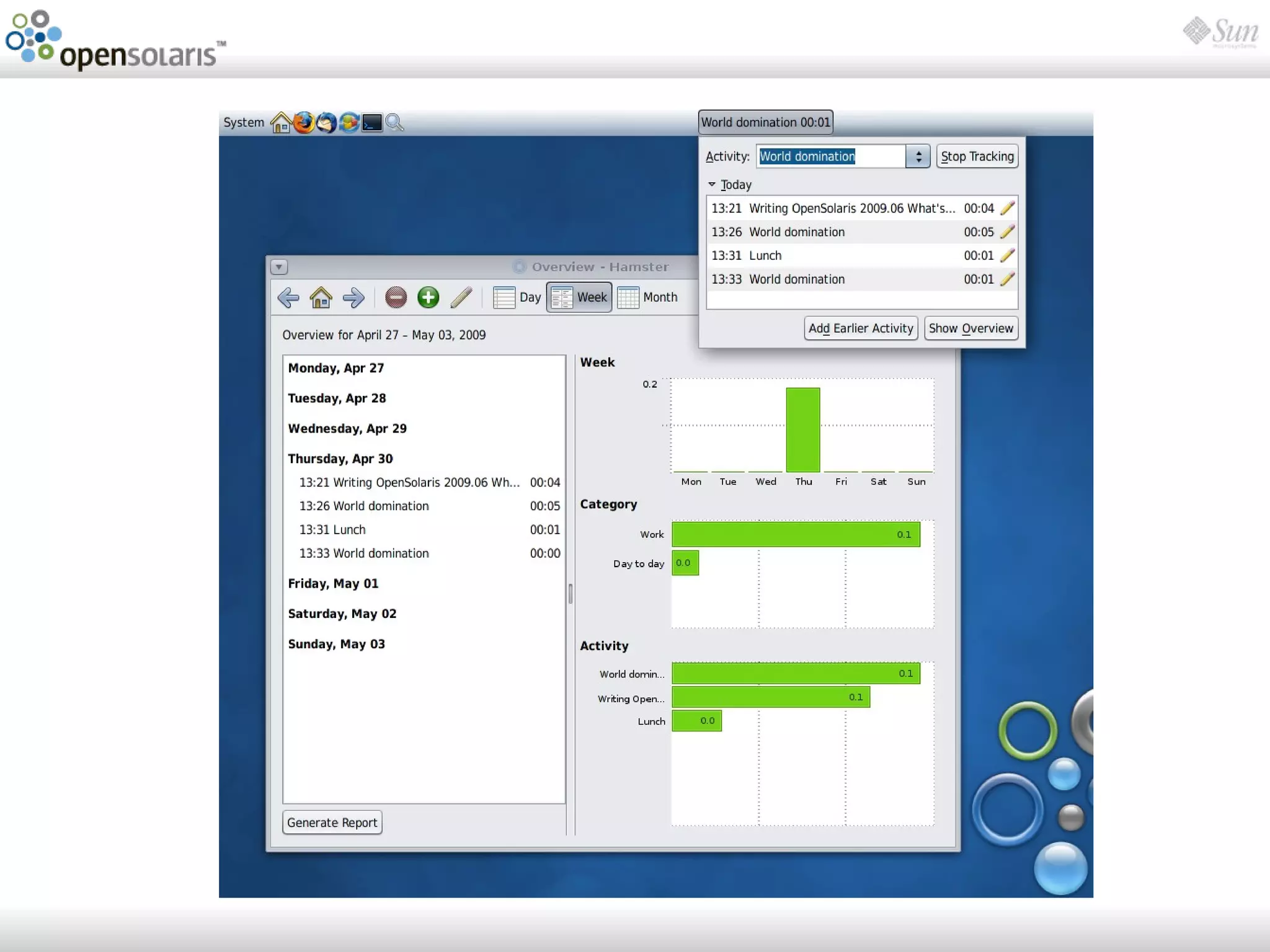Viewport: 1270px width, 952px height.
Task: Edit the 13:31 Lunch entry pencil icon
Action: tap(1007, 255)
